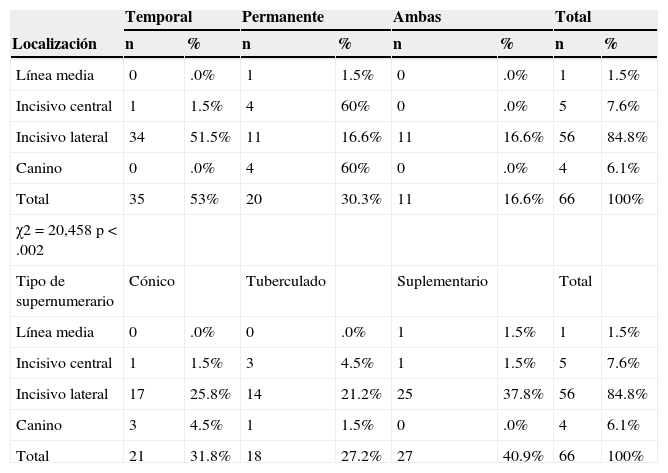The image size is (668, 473).
Task: Click the χ2 = 20,458 statistic cell
Action: [x=66, y=240]
